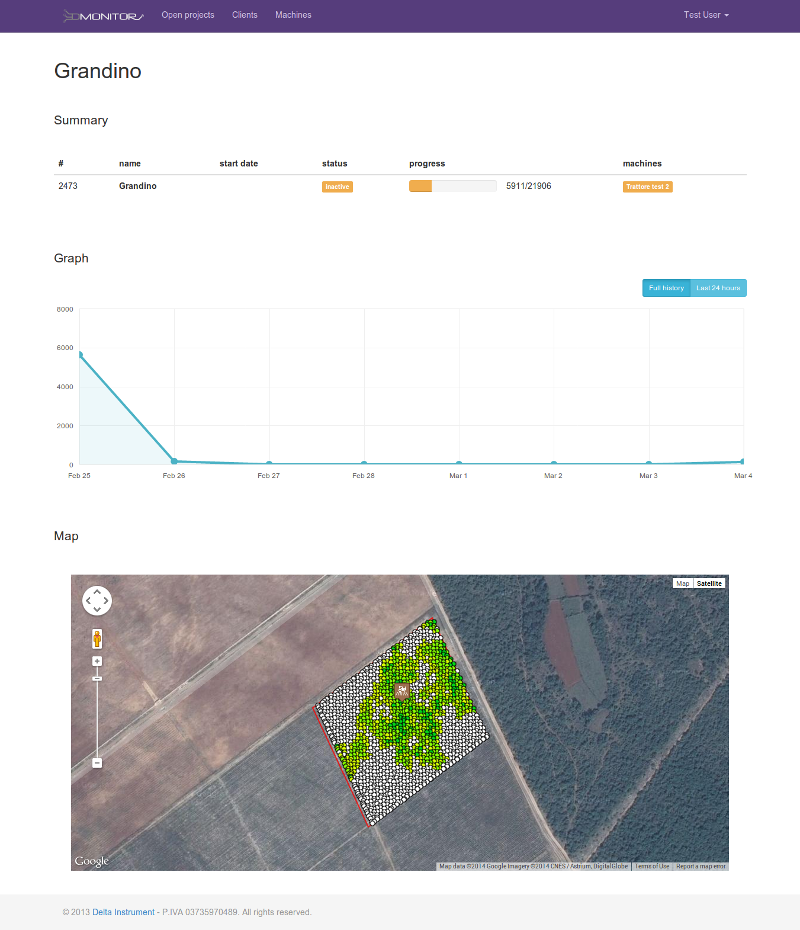Click the map zoom in plus button

[97, 661]
